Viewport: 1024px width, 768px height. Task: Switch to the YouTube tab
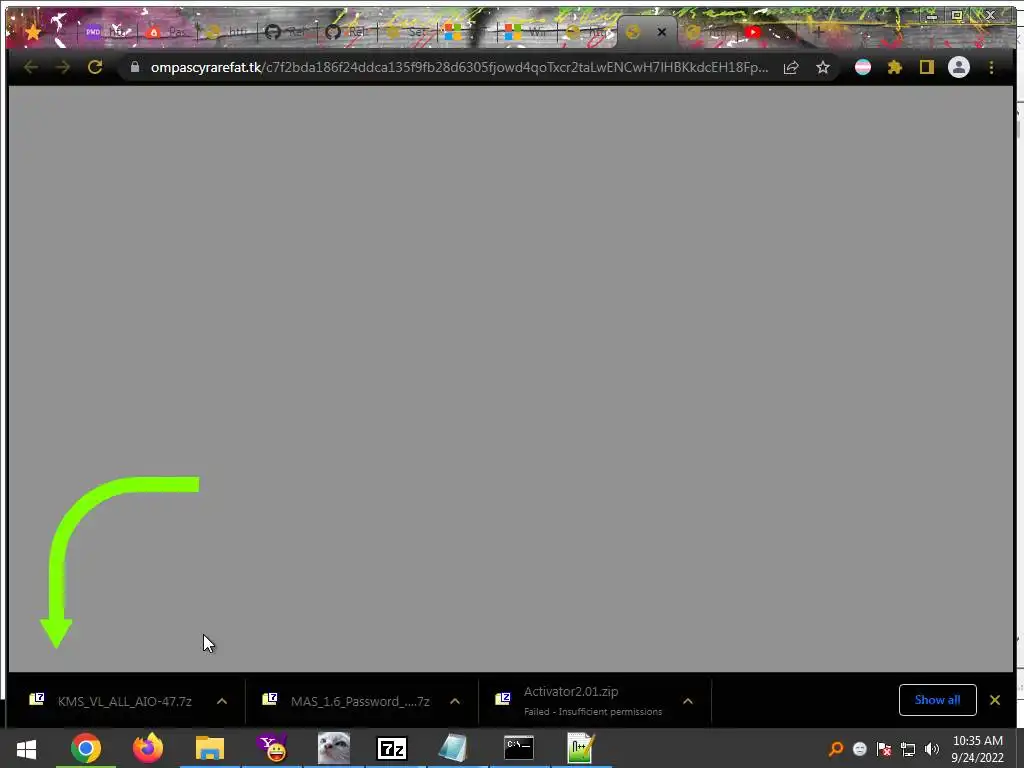[x=768, y=31]
